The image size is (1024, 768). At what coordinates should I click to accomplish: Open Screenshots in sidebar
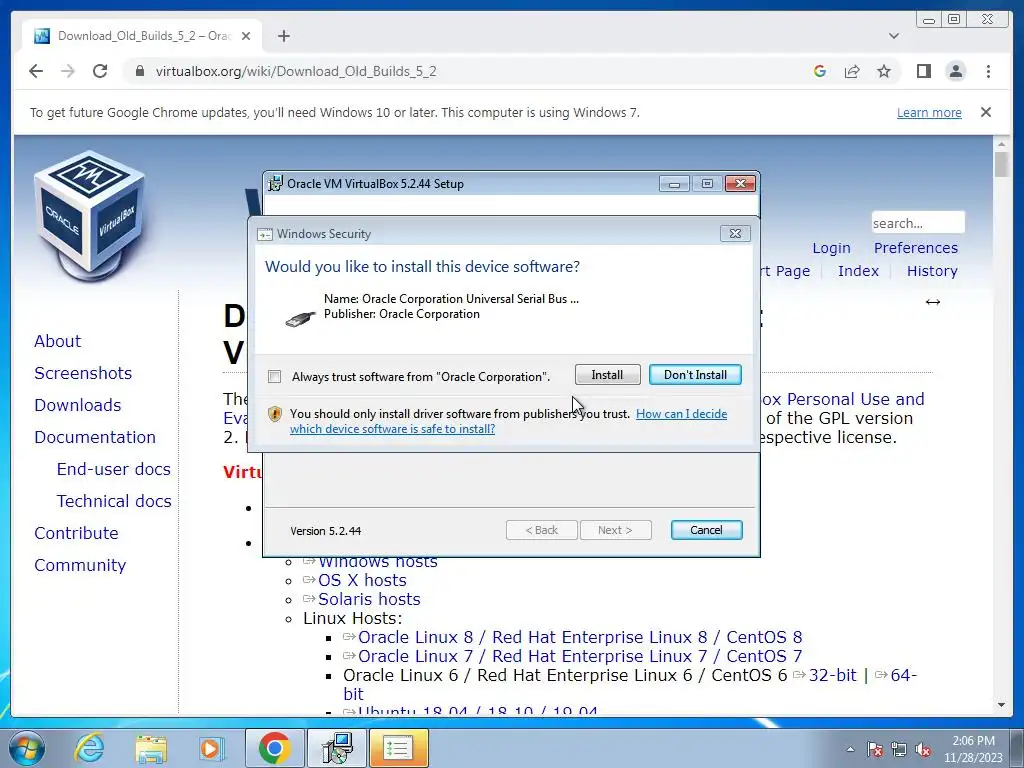(x=83, y=373)
